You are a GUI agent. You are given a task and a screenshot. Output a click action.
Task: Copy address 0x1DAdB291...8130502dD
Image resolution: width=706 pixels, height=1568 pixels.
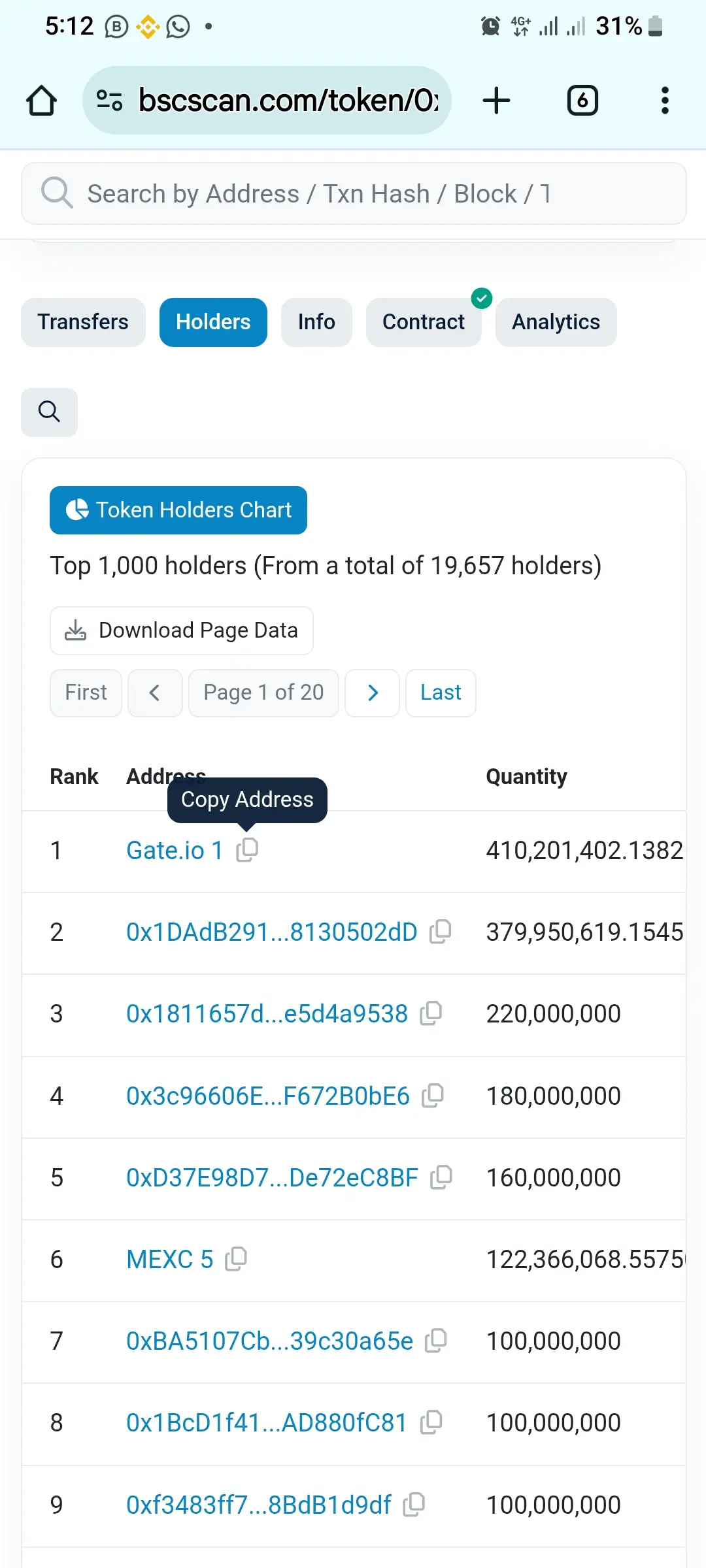point(441,931)
